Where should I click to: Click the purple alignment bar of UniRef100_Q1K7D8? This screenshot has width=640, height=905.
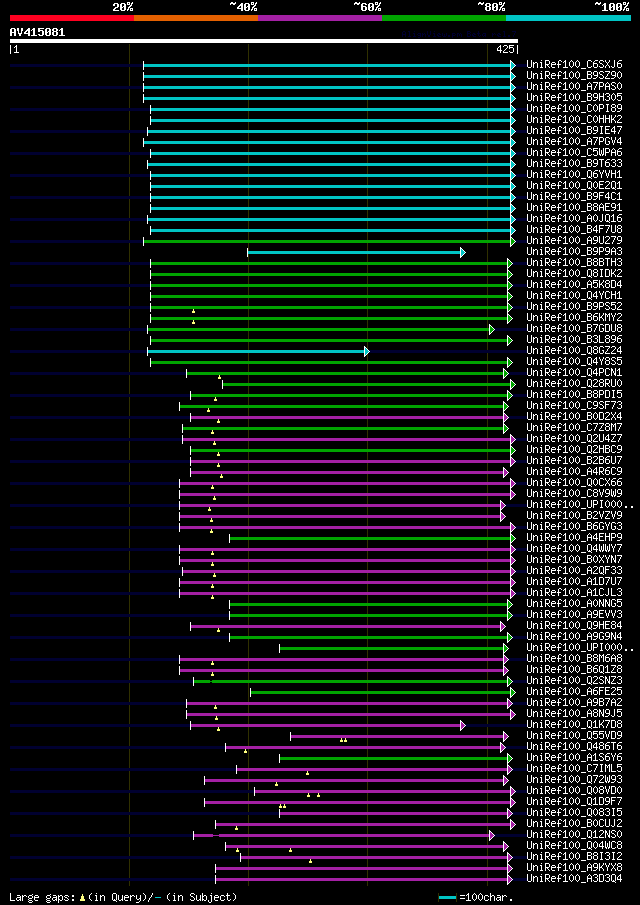click(x=328, y=725)
